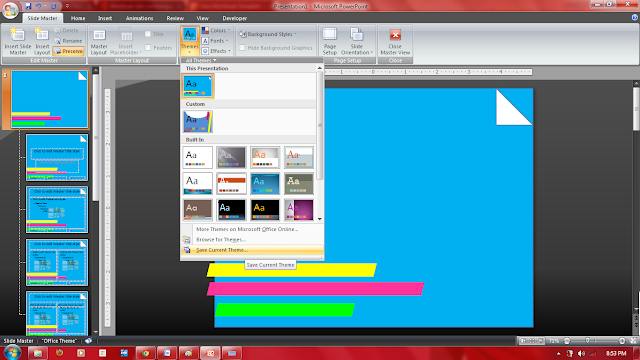
Task: Click Close Master View red icon
Action: point(395,35)
